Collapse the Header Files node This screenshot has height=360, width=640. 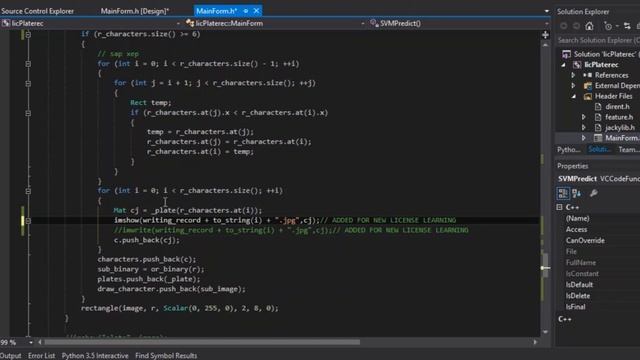click(574, 97)
